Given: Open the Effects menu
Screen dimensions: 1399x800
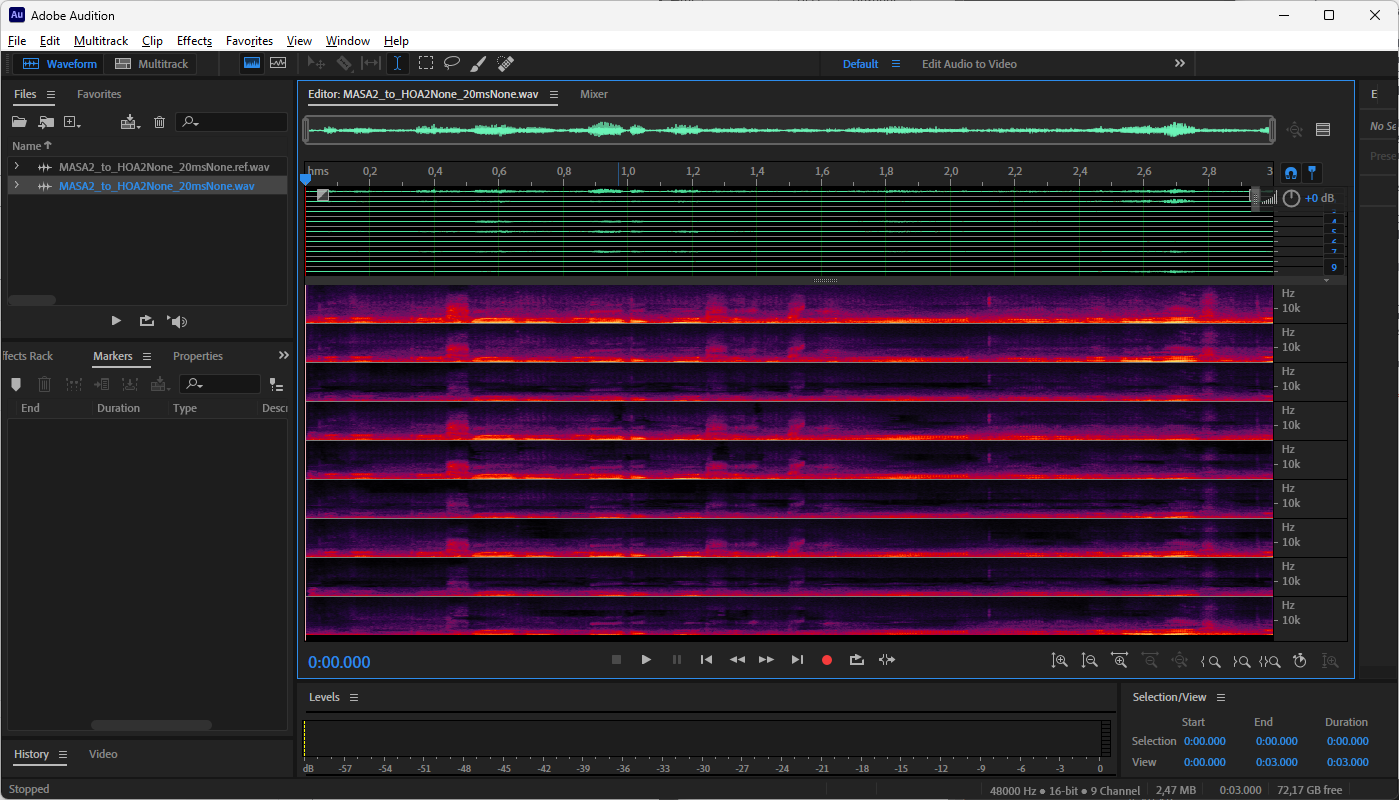Looking at the screenshot, I should (x=194, y=41).
